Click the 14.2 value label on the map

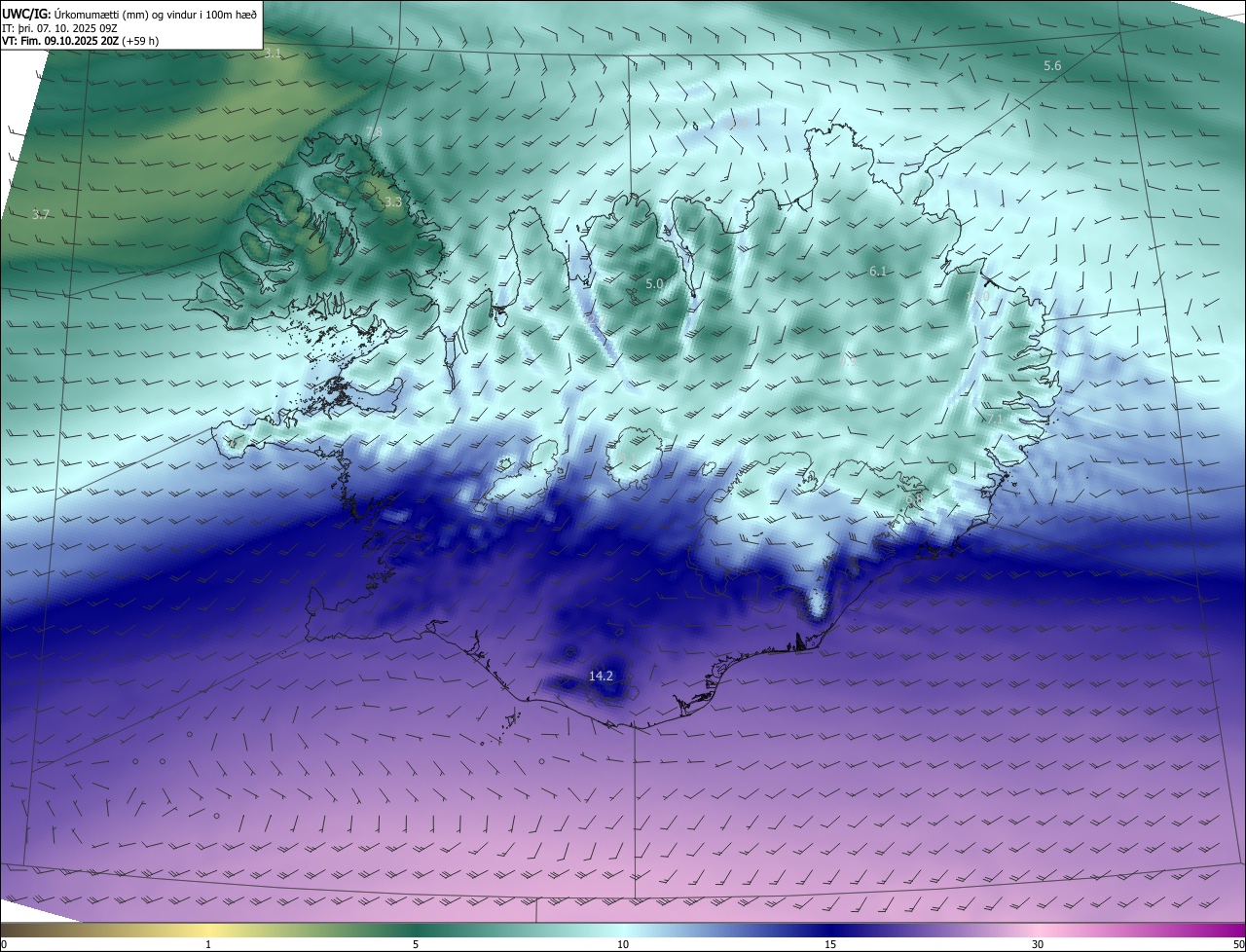601,676
